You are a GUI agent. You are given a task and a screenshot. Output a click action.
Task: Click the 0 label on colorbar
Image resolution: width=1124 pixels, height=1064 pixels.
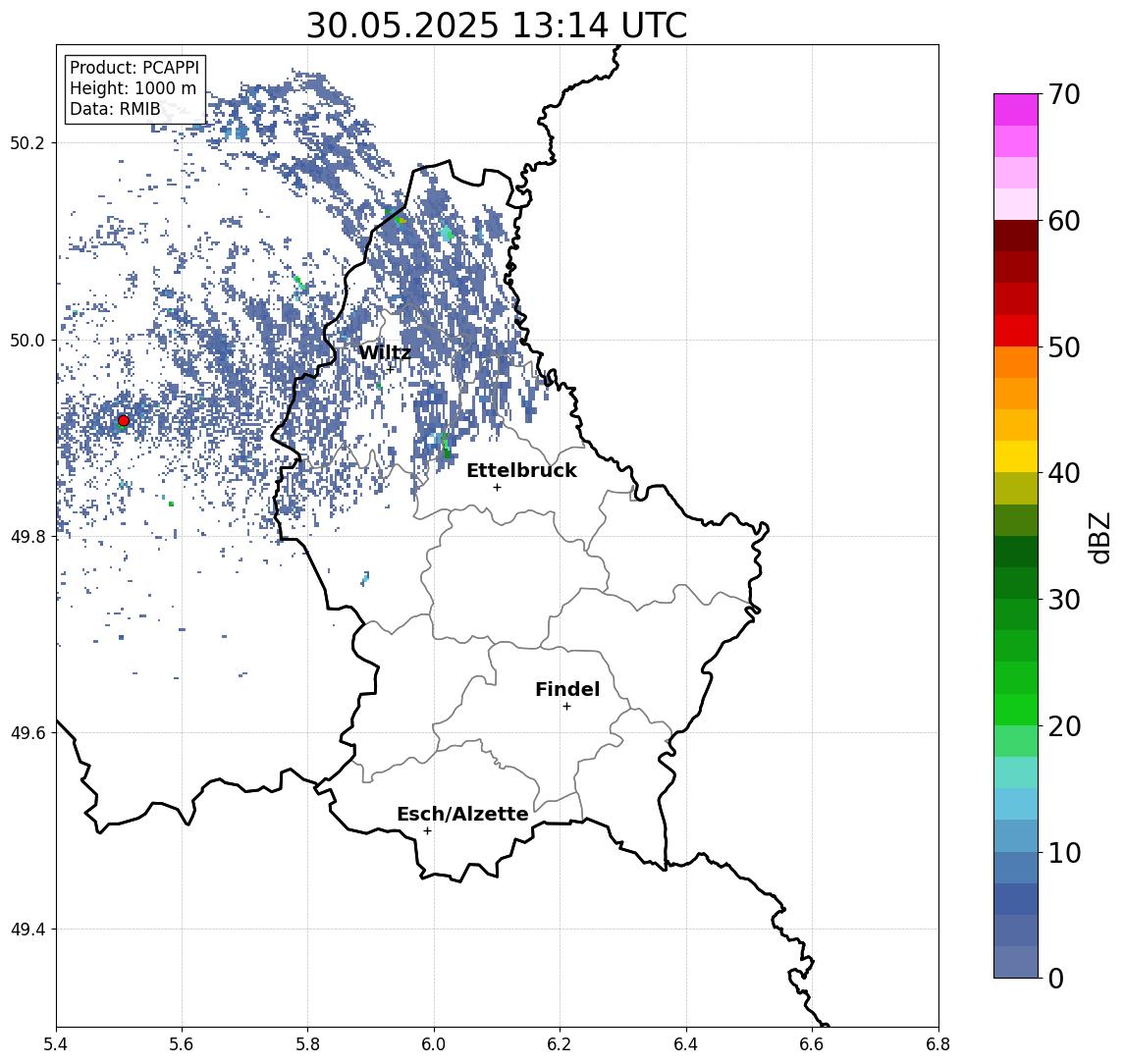(x=1056, y=979)
